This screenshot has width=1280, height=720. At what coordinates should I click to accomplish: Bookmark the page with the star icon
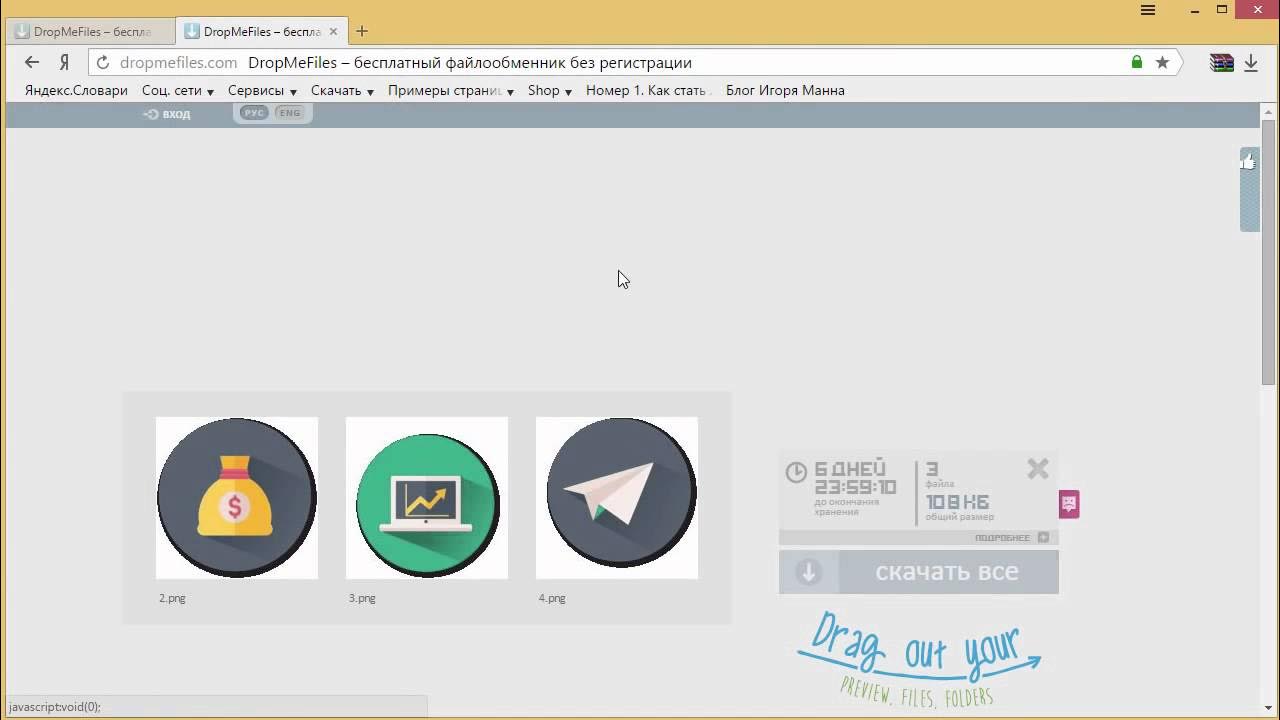1162,62
